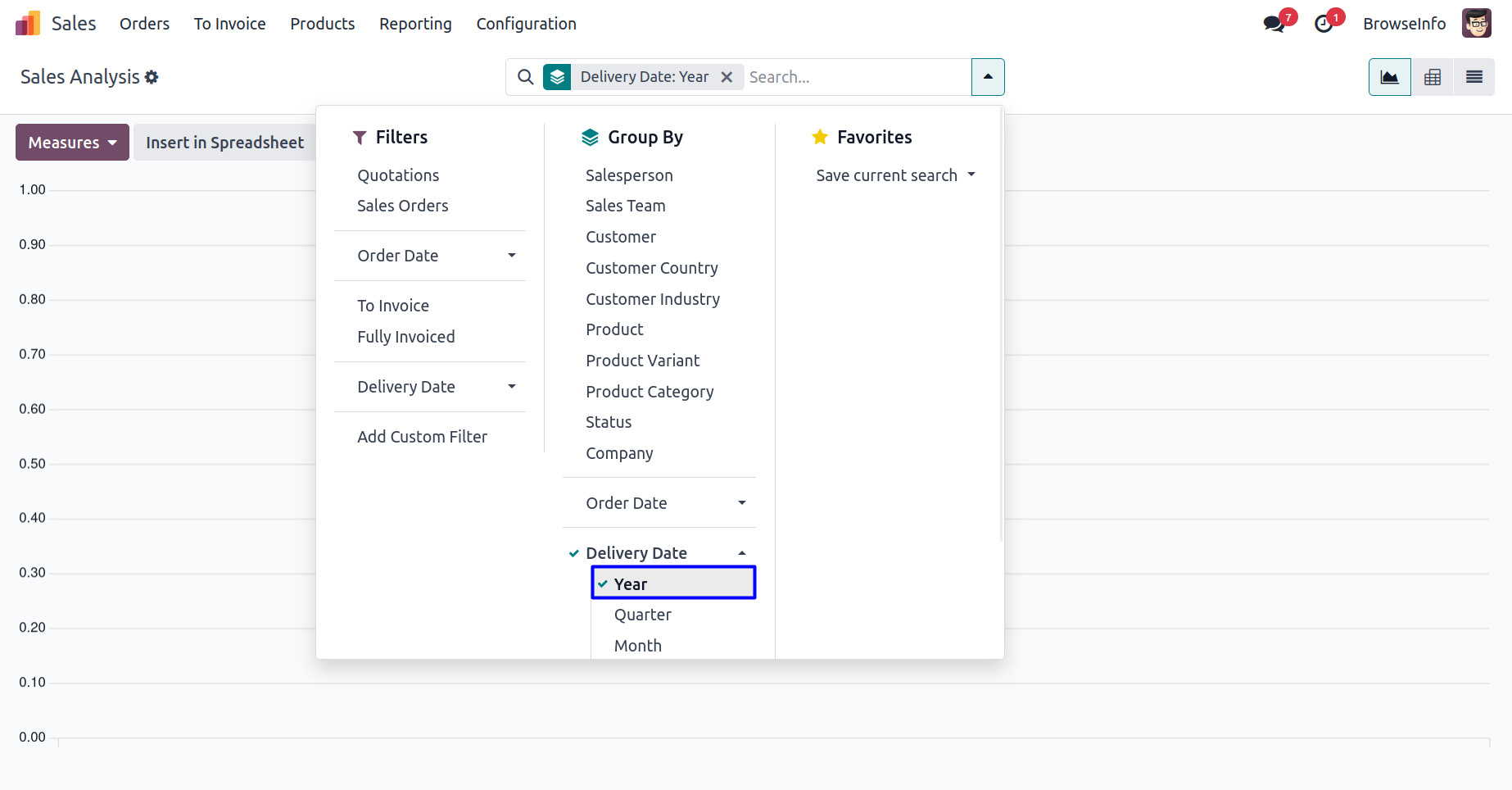Enable grouping by Quarter
The height and width of the screenshot is (790, 1512).
point(642,615)
